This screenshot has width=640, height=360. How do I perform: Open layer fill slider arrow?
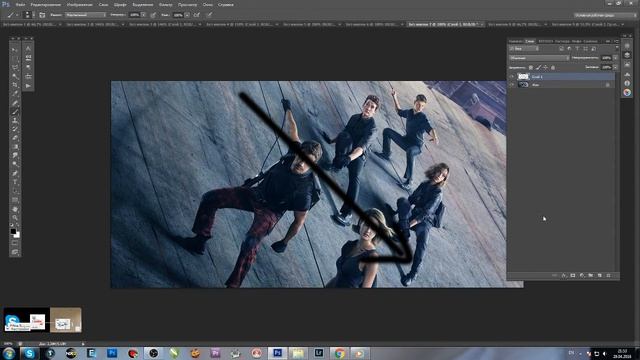pos(616,67)
